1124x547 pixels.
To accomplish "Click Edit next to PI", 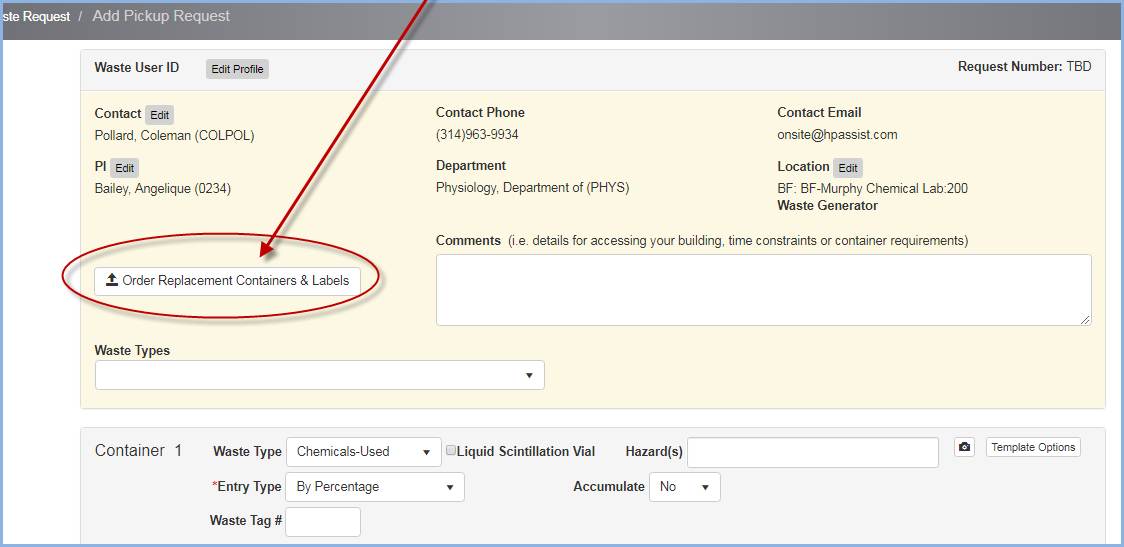I will (x=124, y=168).
